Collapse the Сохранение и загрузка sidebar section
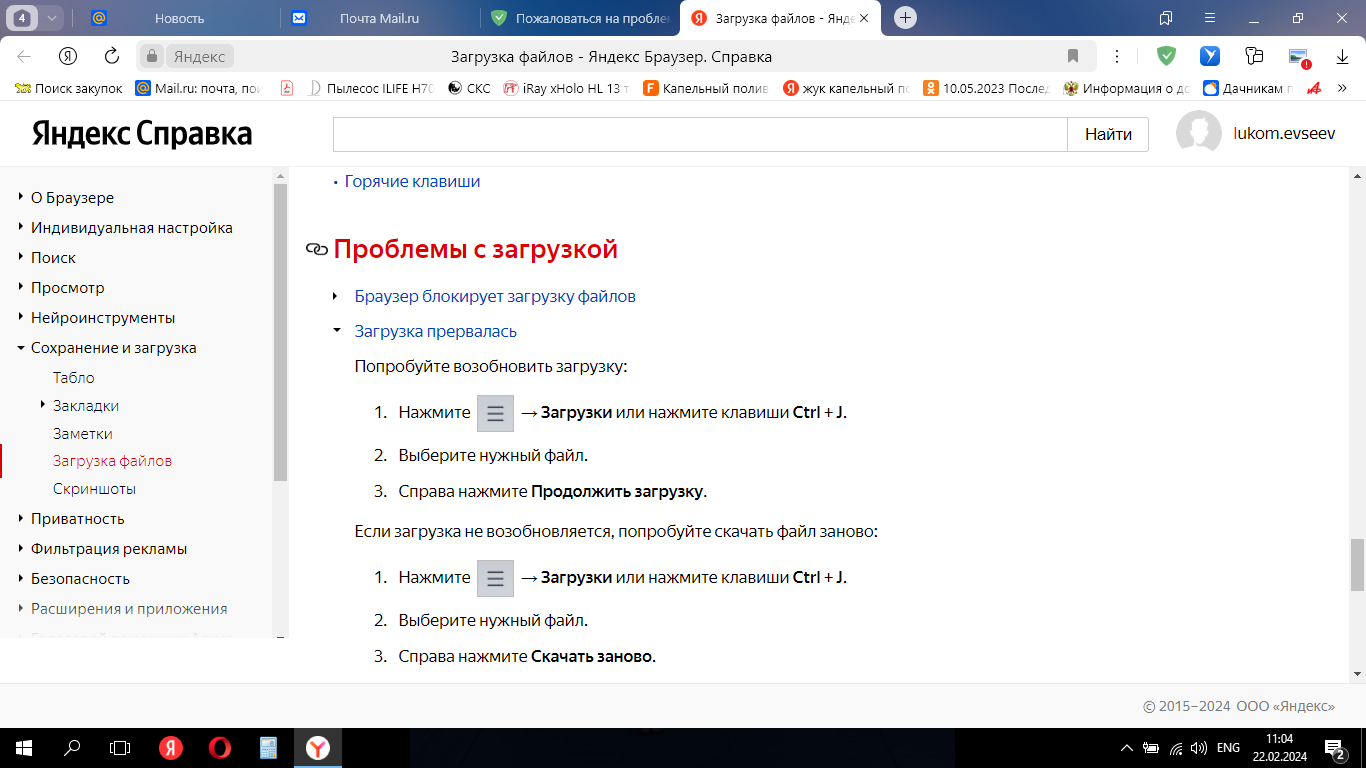This screenshot has height=768, width=1366. pos(113,347)
